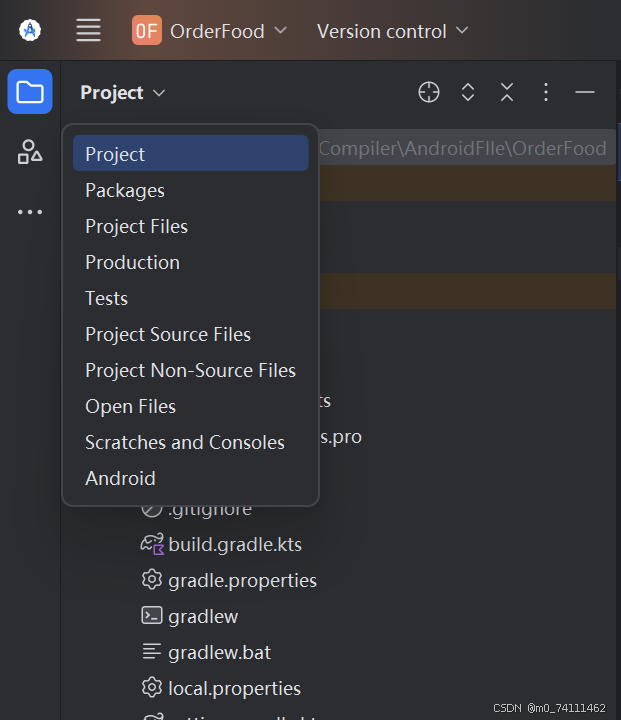This screenshot has height=720, width=621.
Task: Click the build.gradle.kts Gradle icon
Action: pos(152,544)
